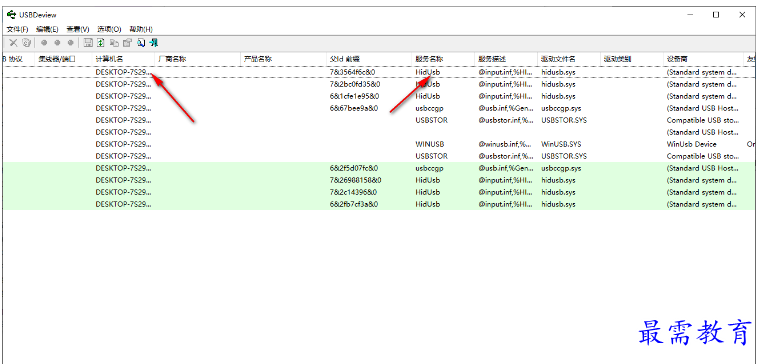This screenshot has height=364, width=760.
Task: Click the recycle-bin uninstall toolbar icon
Action: coord(26,43)
